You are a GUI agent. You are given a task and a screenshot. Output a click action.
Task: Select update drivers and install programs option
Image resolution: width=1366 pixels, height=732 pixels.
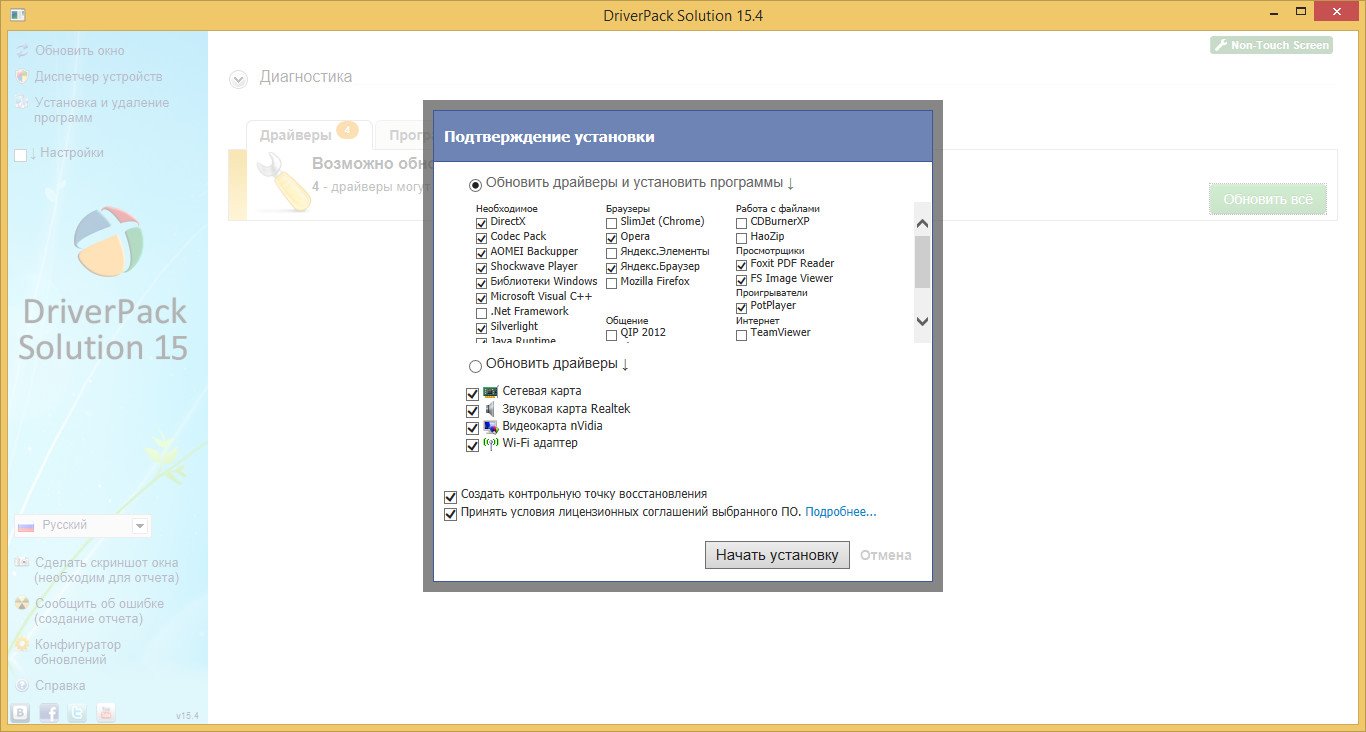(x=475, y=185)
